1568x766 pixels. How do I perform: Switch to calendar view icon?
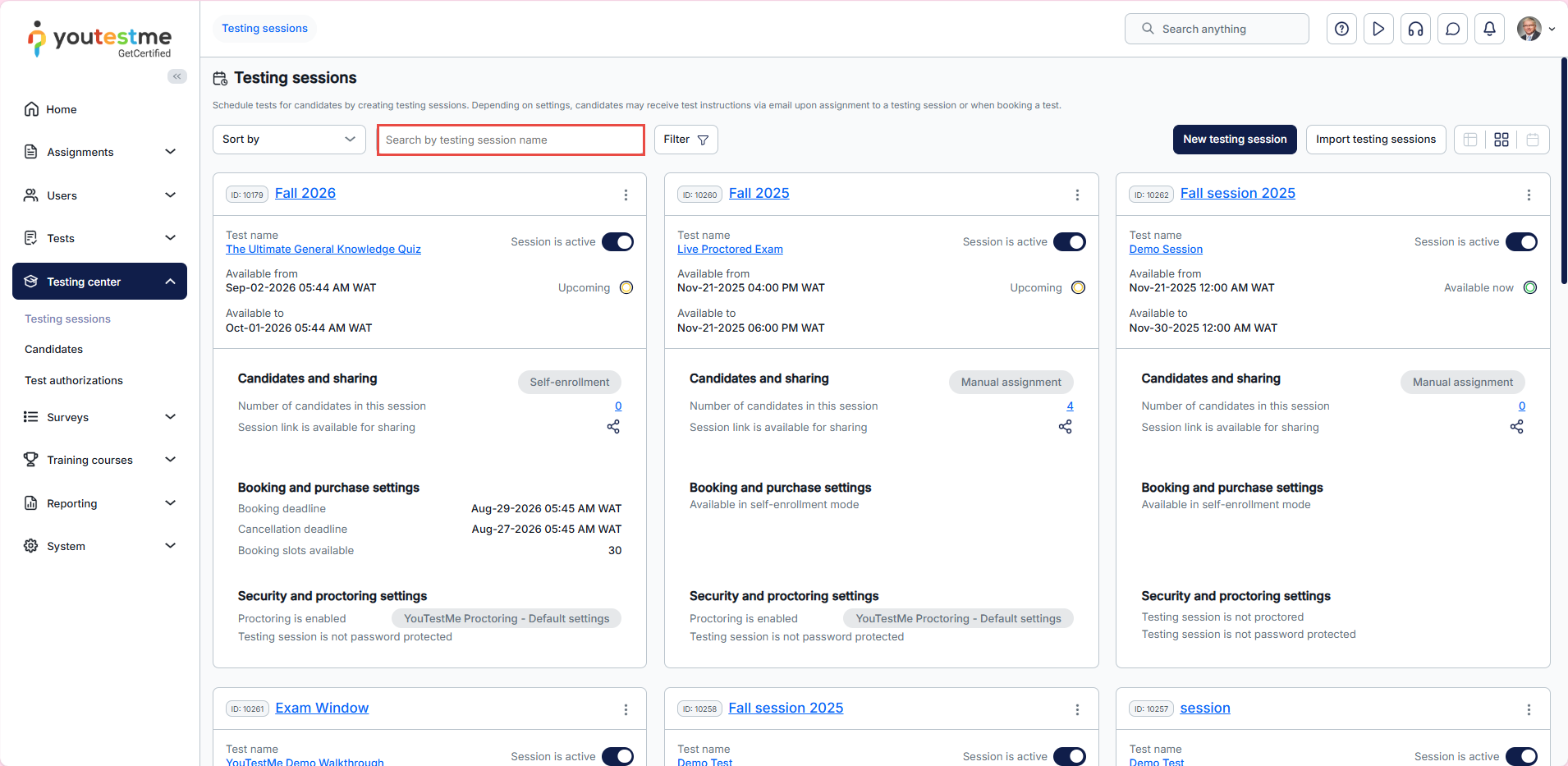coord(1532,140)
